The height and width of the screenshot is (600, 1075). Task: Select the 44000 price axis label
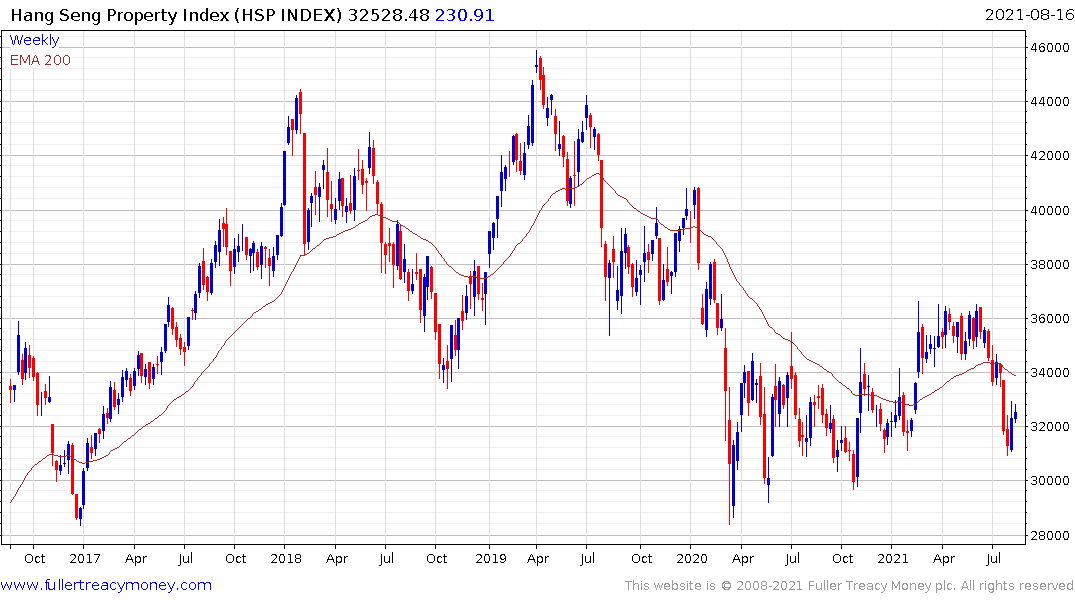click(1049, 101)
